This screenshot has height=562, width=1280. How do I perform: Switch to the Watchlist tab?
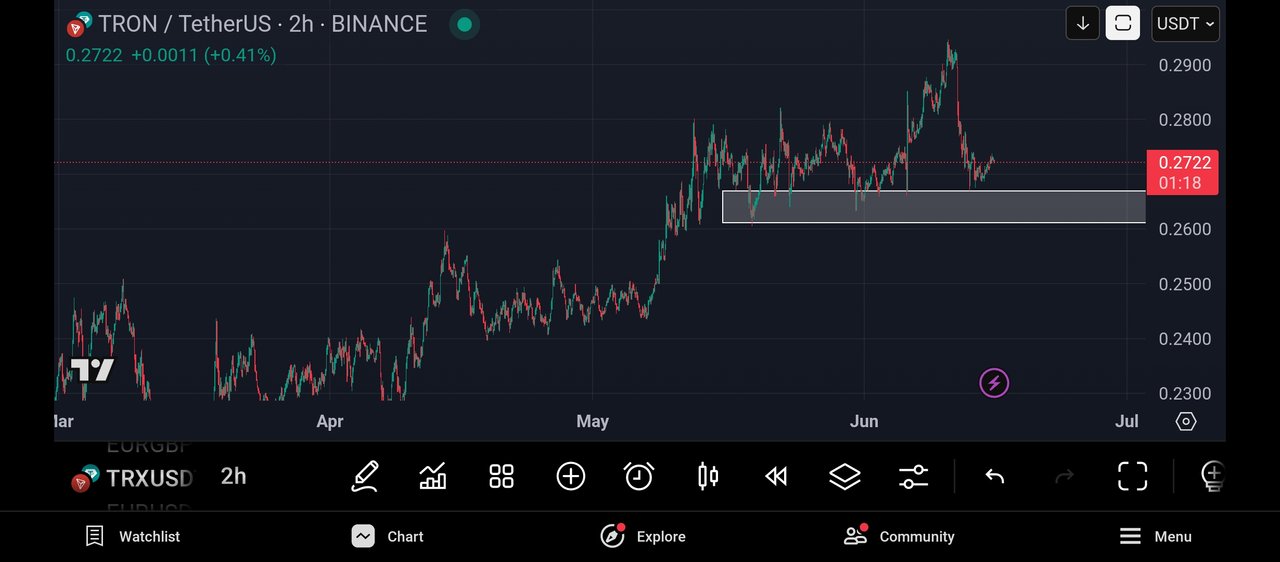tap(132, 537)
